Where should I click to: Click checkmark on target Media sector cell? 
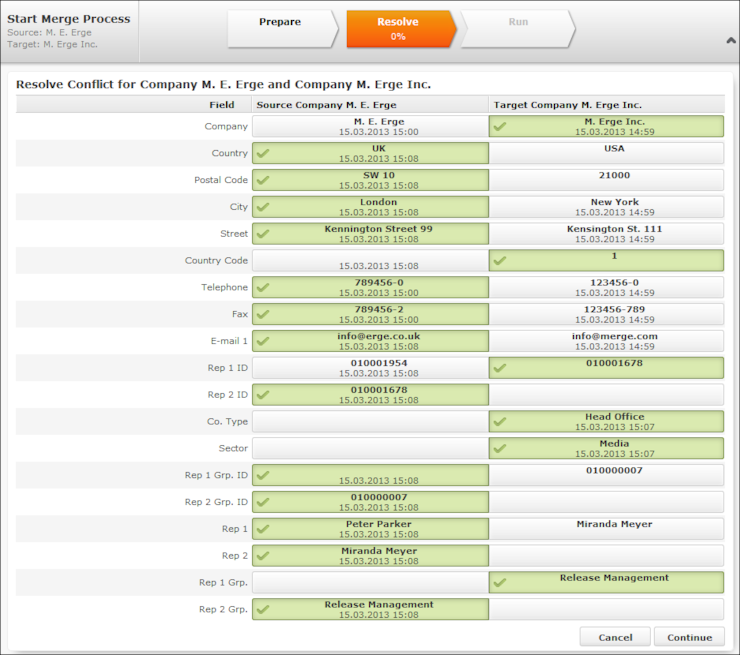click(500, 449)
